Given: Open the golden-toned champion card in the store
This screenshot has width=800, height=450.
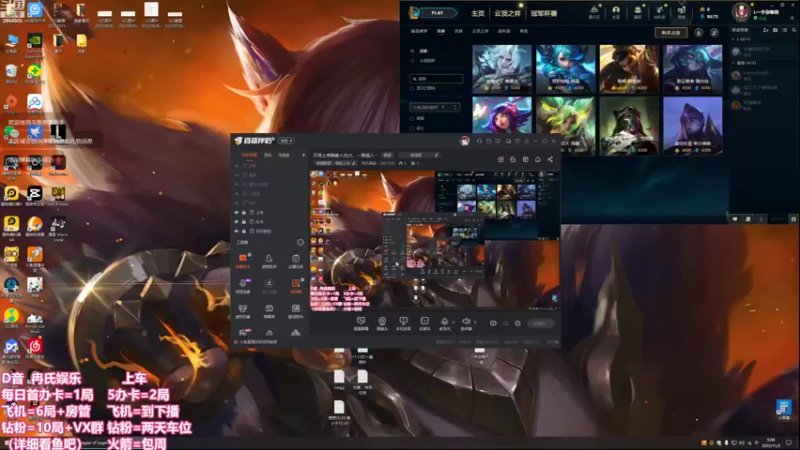Looking at the screenshot, I should pyautogui.click(x=629, y=68).
